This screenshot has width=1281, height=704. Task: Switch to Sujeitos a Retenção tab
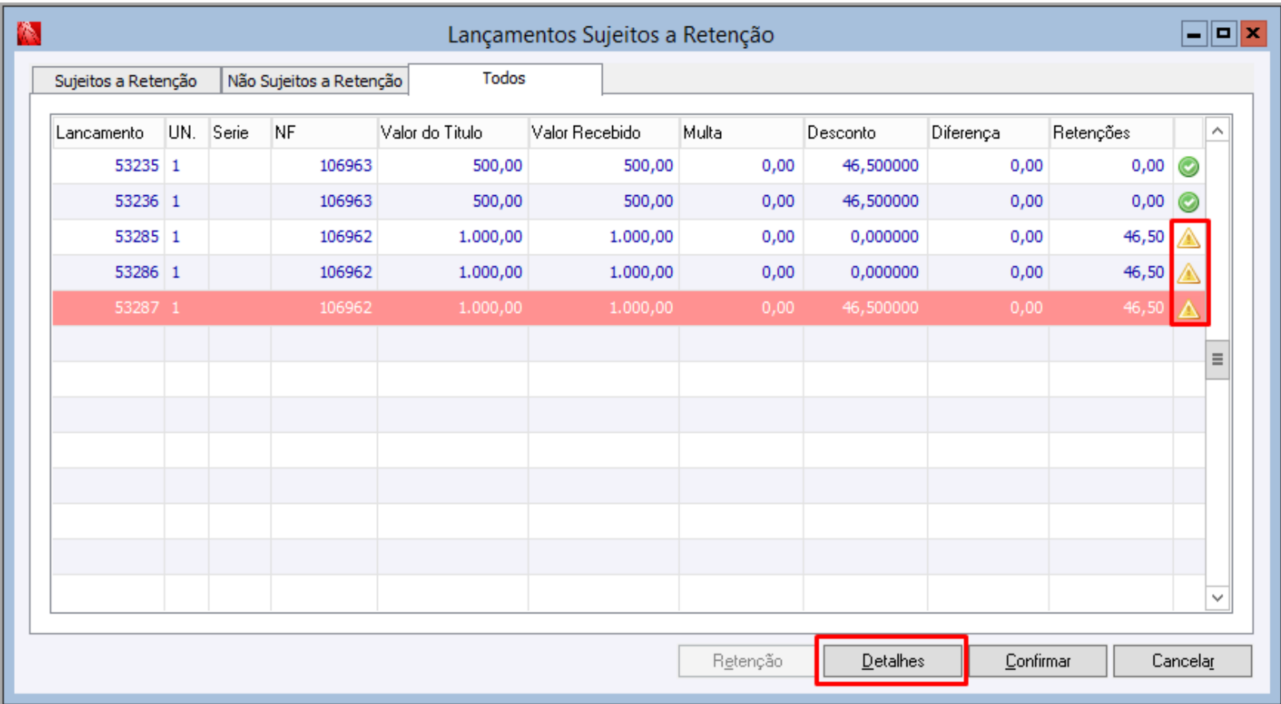(x=125, y=81)
